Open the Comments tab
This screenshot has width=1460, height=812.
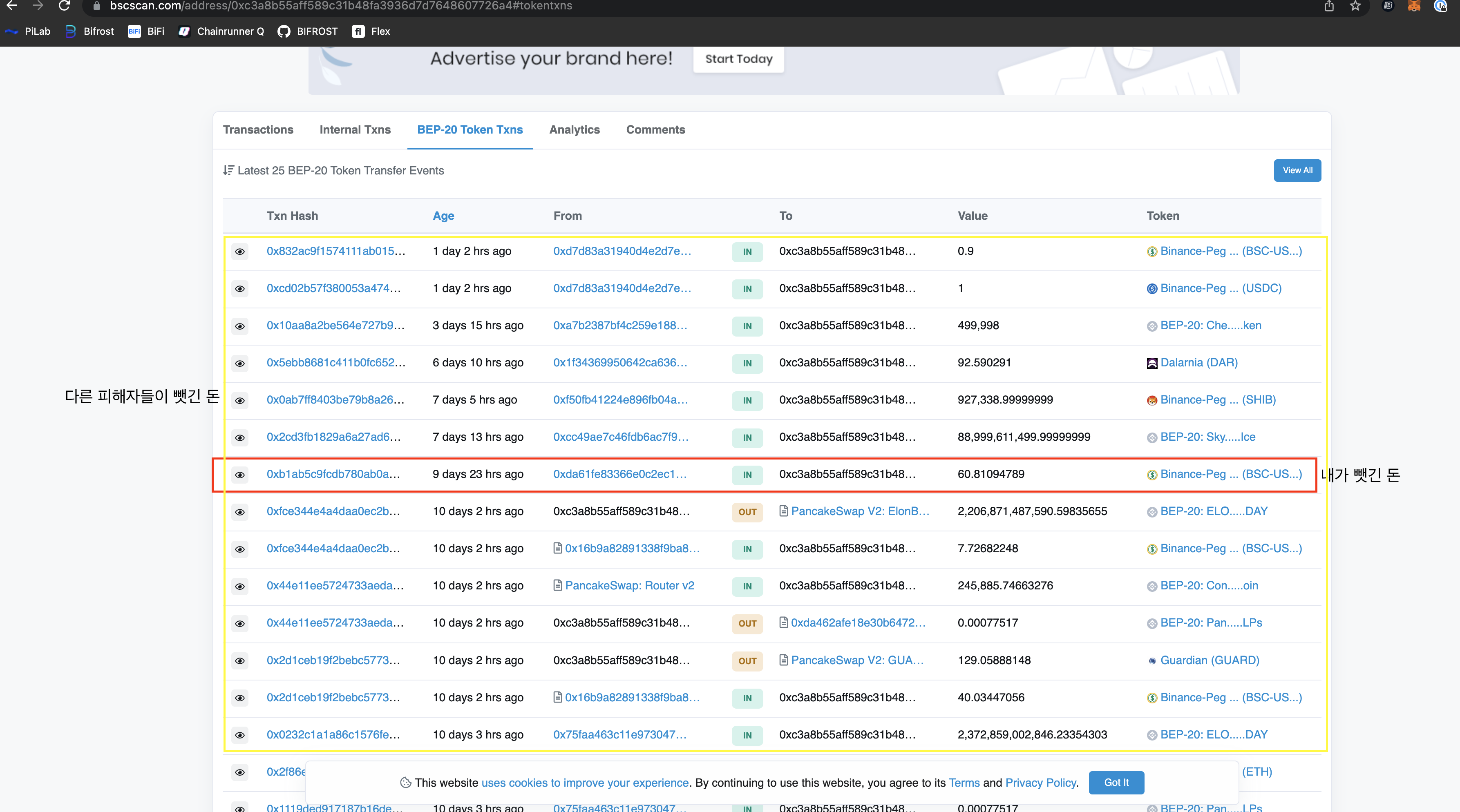[x=655, y=130]
